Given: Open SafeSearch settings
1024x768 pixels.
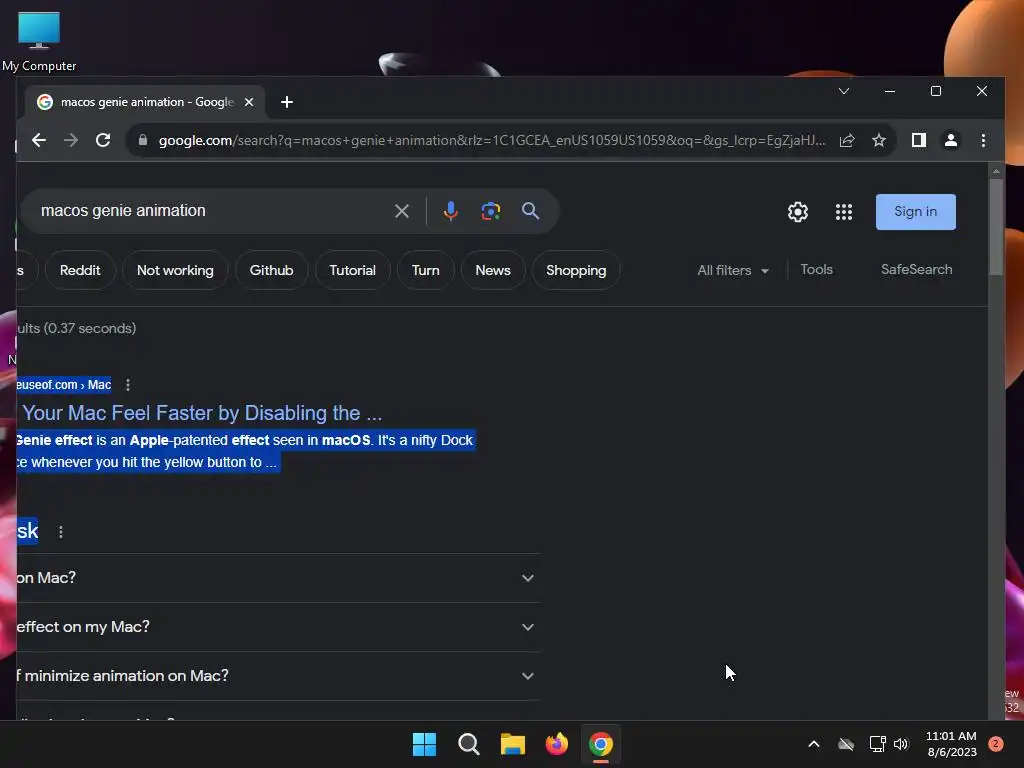Looking at the screenshot, I should pos(916,270).
